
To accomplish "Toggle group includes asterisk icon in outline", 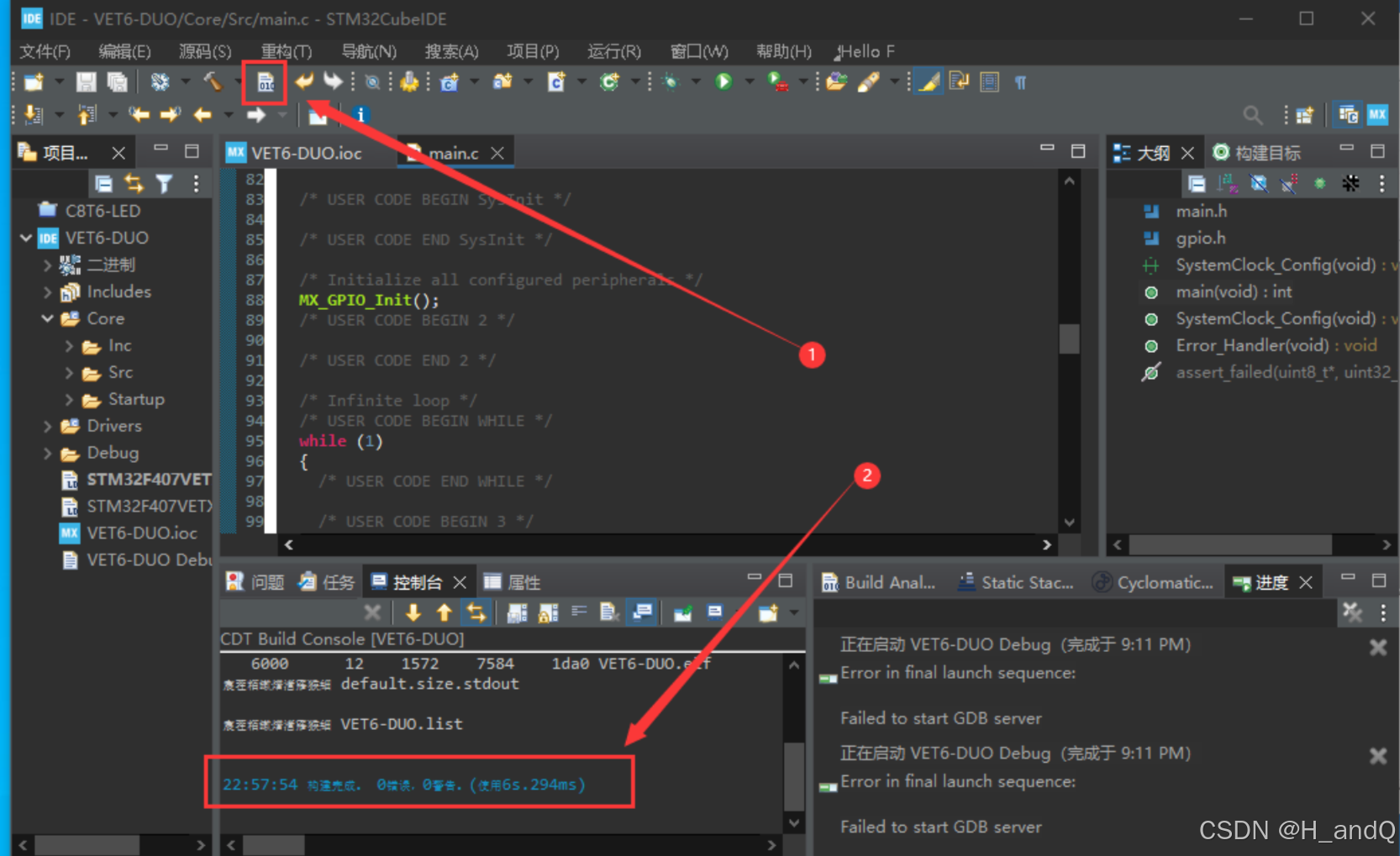I will click(x=1350, y=183).
